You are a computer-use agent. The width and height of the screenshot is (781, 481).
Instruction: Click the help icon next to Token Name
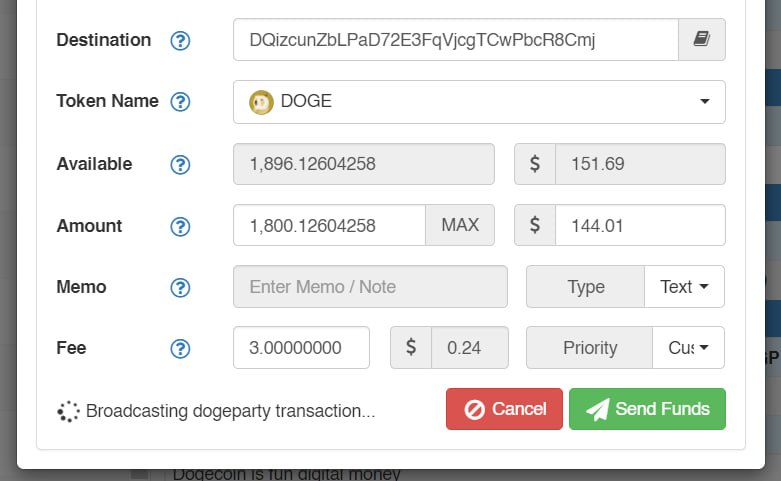click(x=180, y=102)
